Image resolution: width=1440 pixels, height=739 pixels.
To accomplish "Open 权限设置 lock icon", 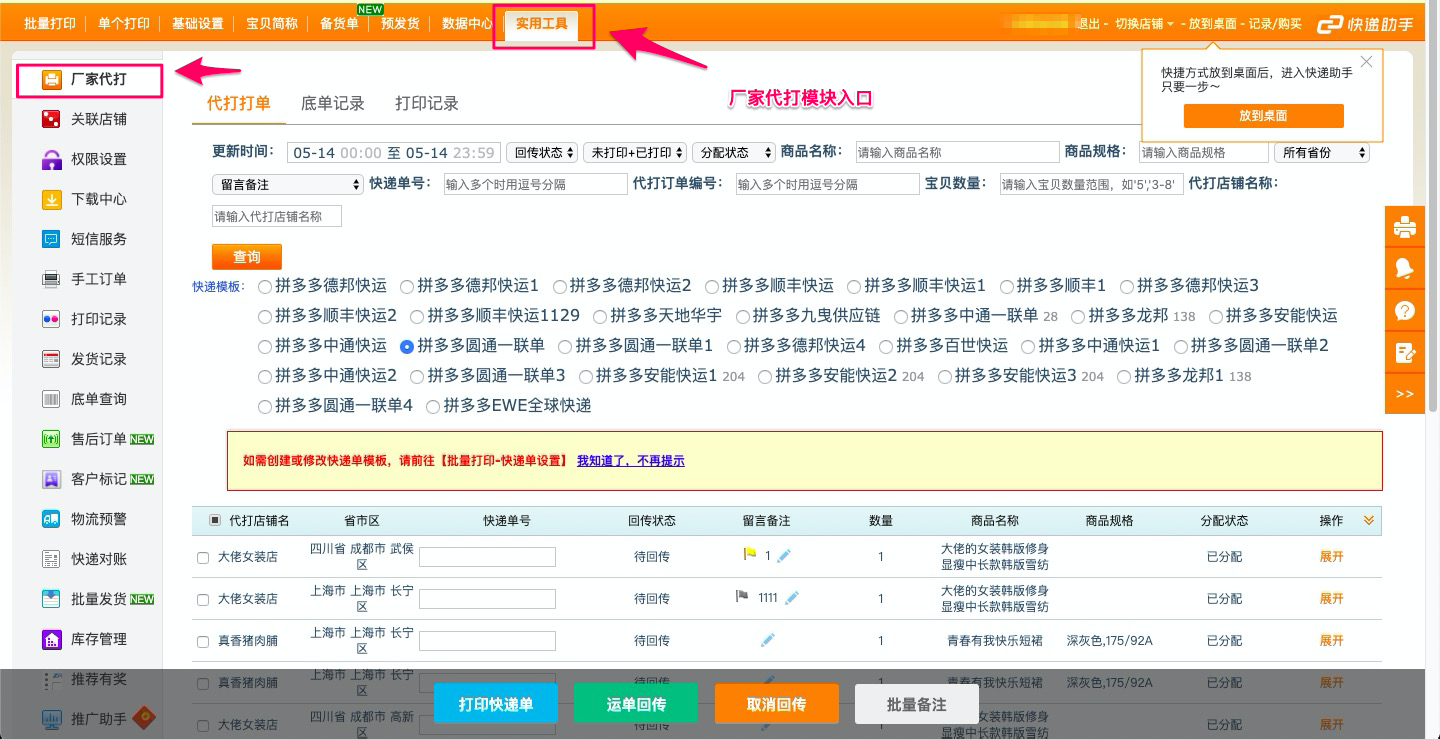I will click(x=51, y=159).
